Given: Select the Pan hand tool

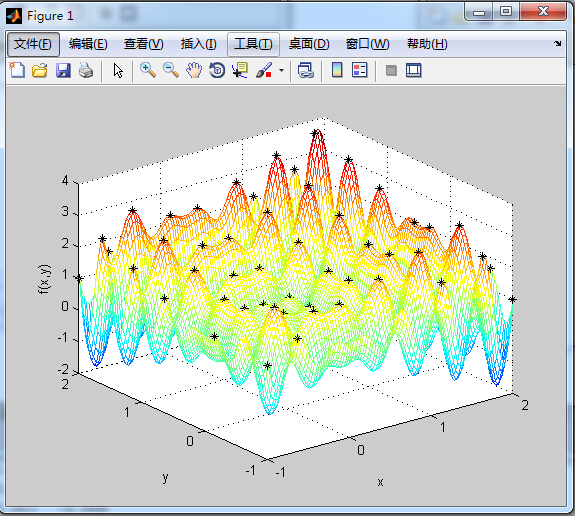Looking at the screenshot, I should pos(194,70).
